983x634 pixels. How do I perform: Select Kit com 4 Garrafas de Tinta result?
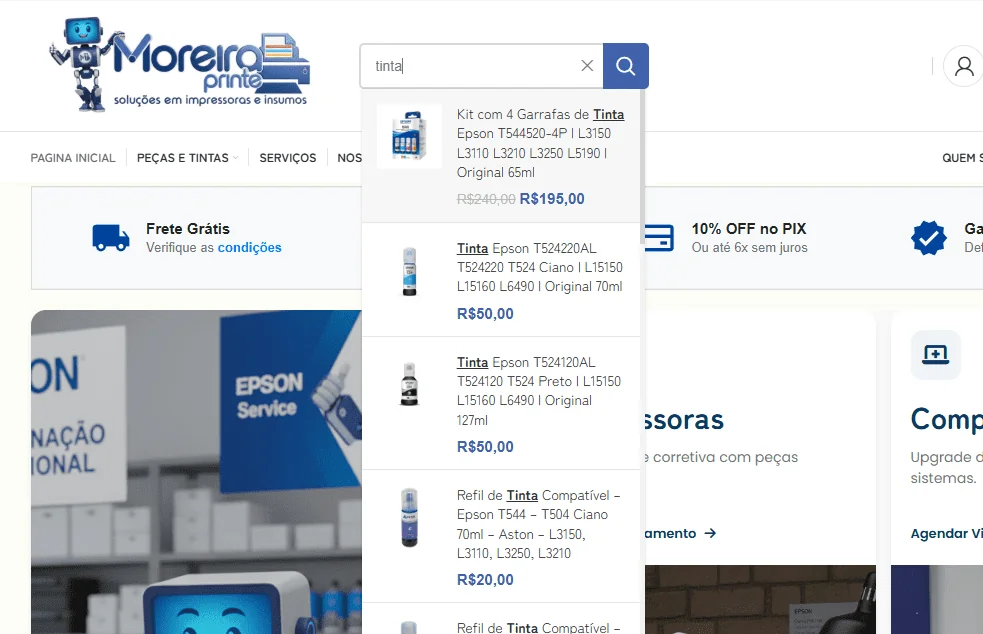coord(501,156)
